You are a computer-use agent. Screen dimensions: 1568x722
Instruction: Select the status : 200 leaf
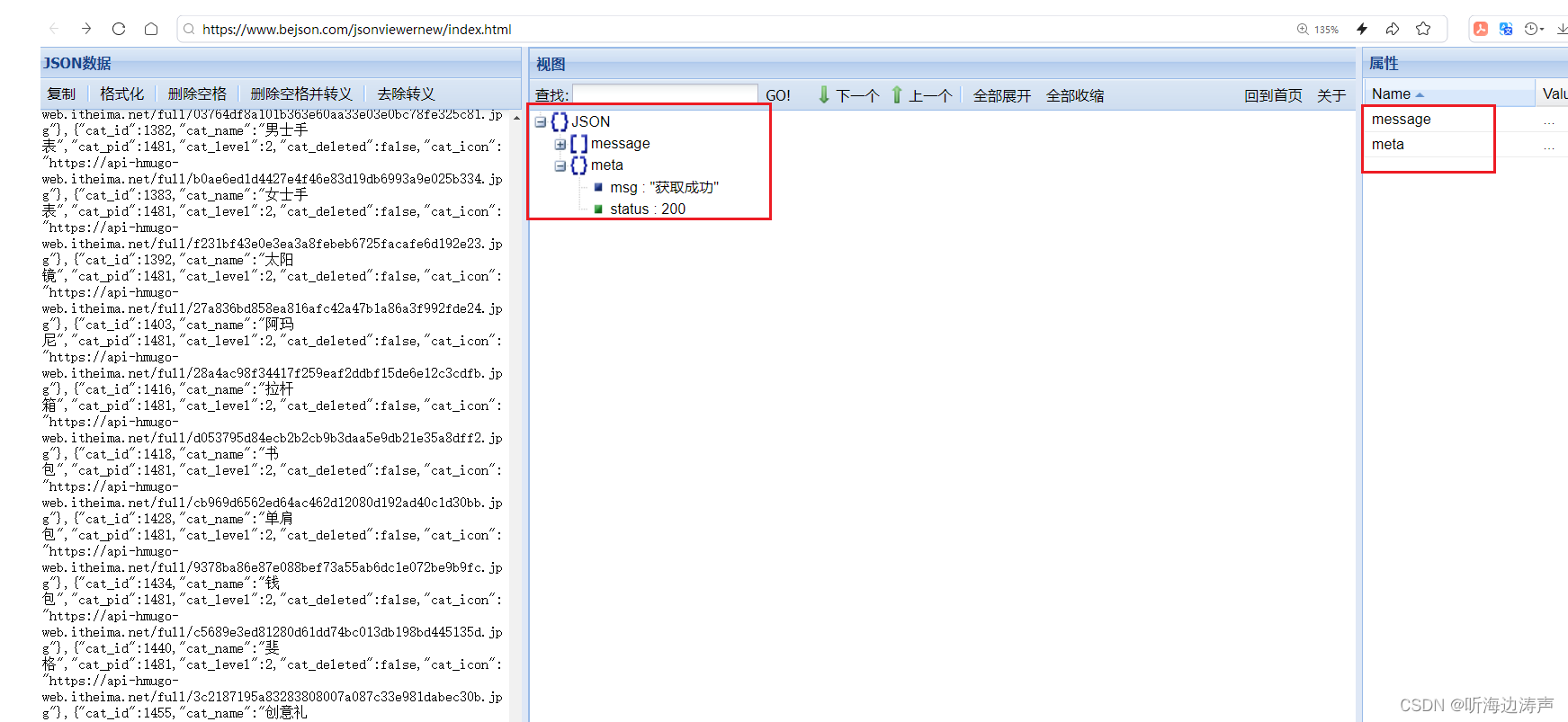(648, 209)
